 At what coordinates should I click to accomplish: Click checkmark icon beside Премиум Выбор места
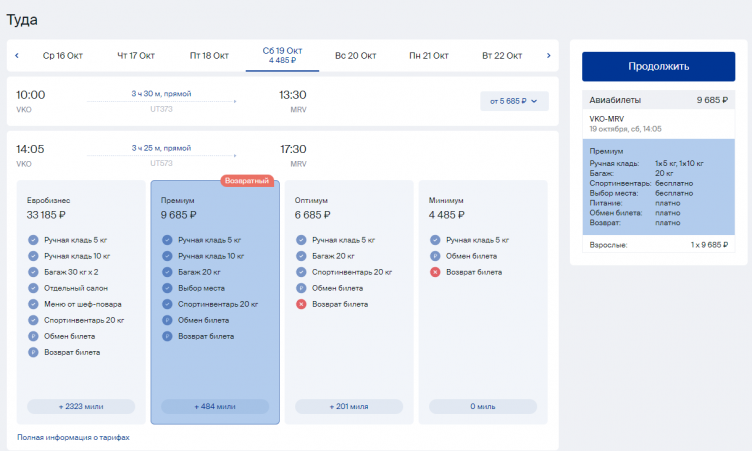tap(167, 288)
